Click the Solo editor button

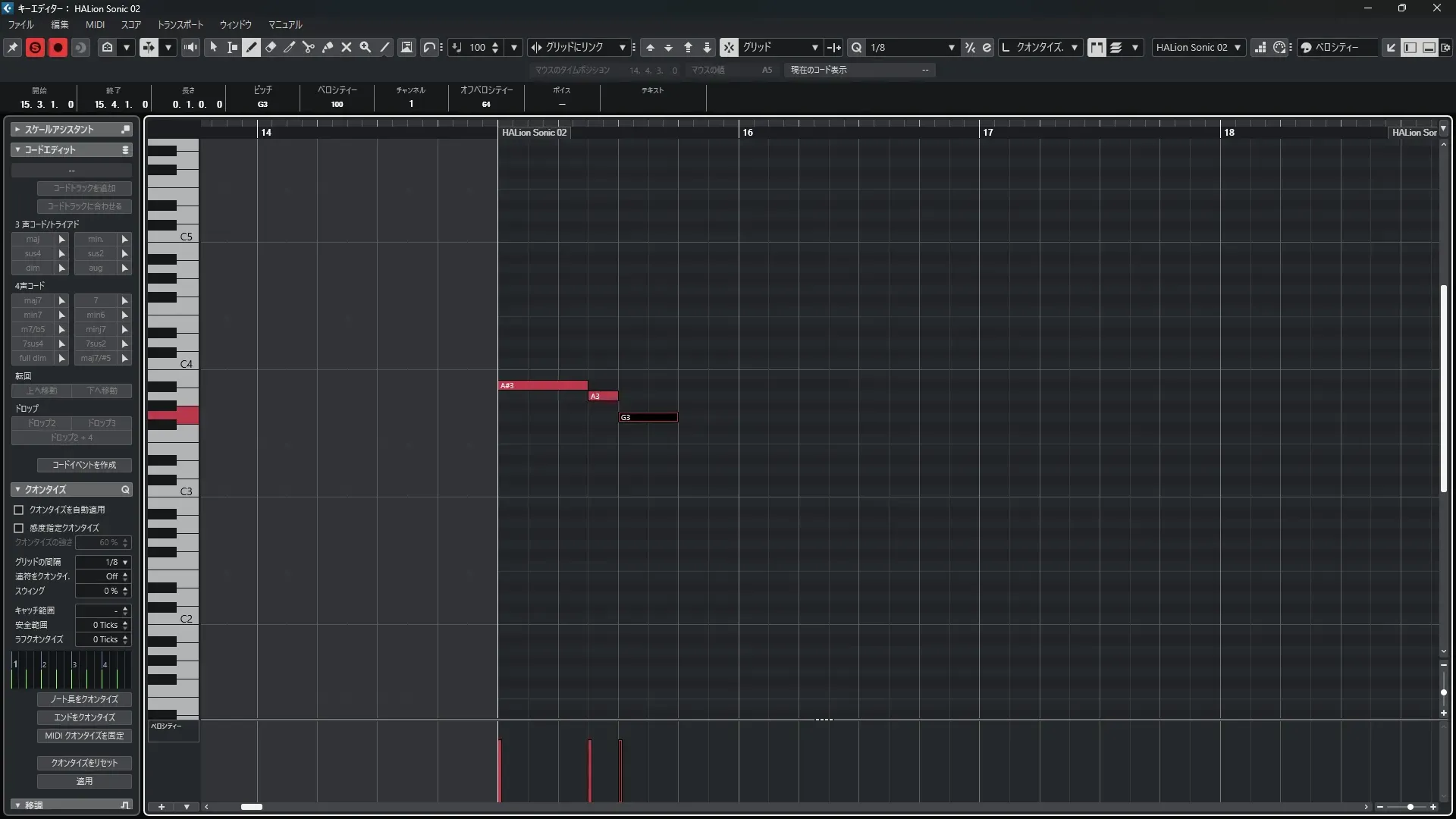point(35,47)
